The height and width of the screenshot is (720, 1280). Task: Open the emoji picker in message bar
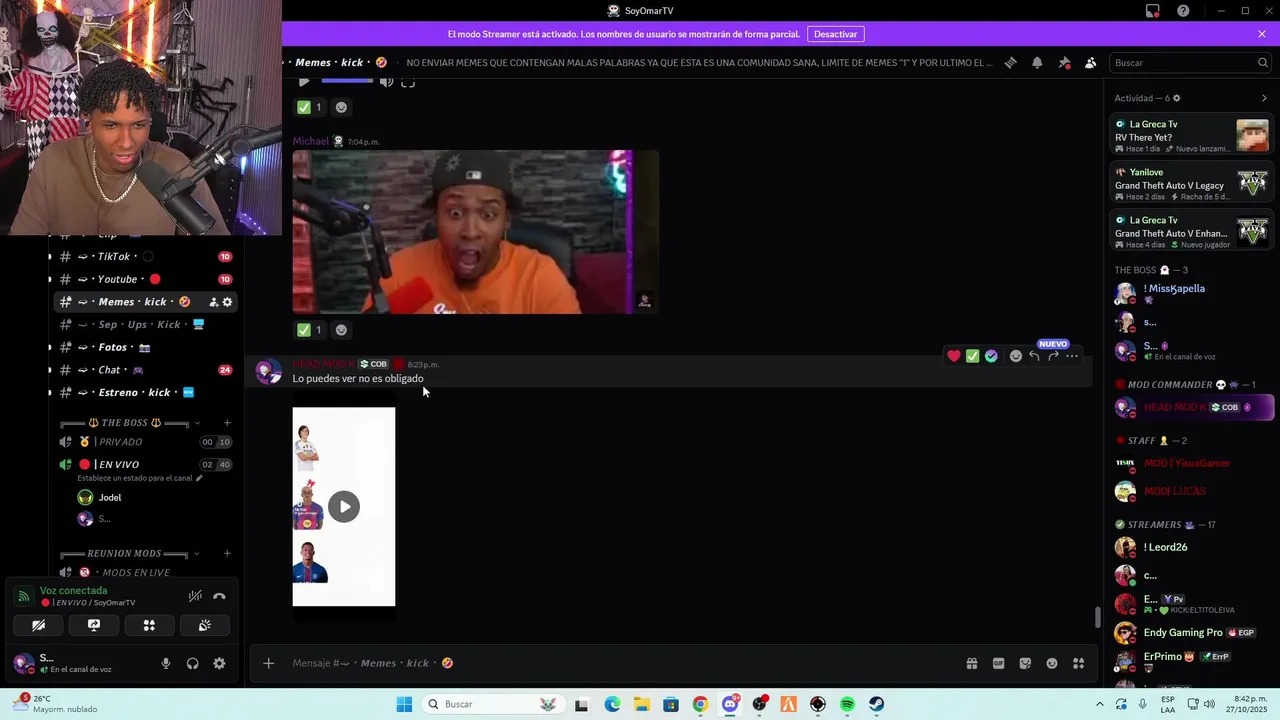coord(1052,663)
